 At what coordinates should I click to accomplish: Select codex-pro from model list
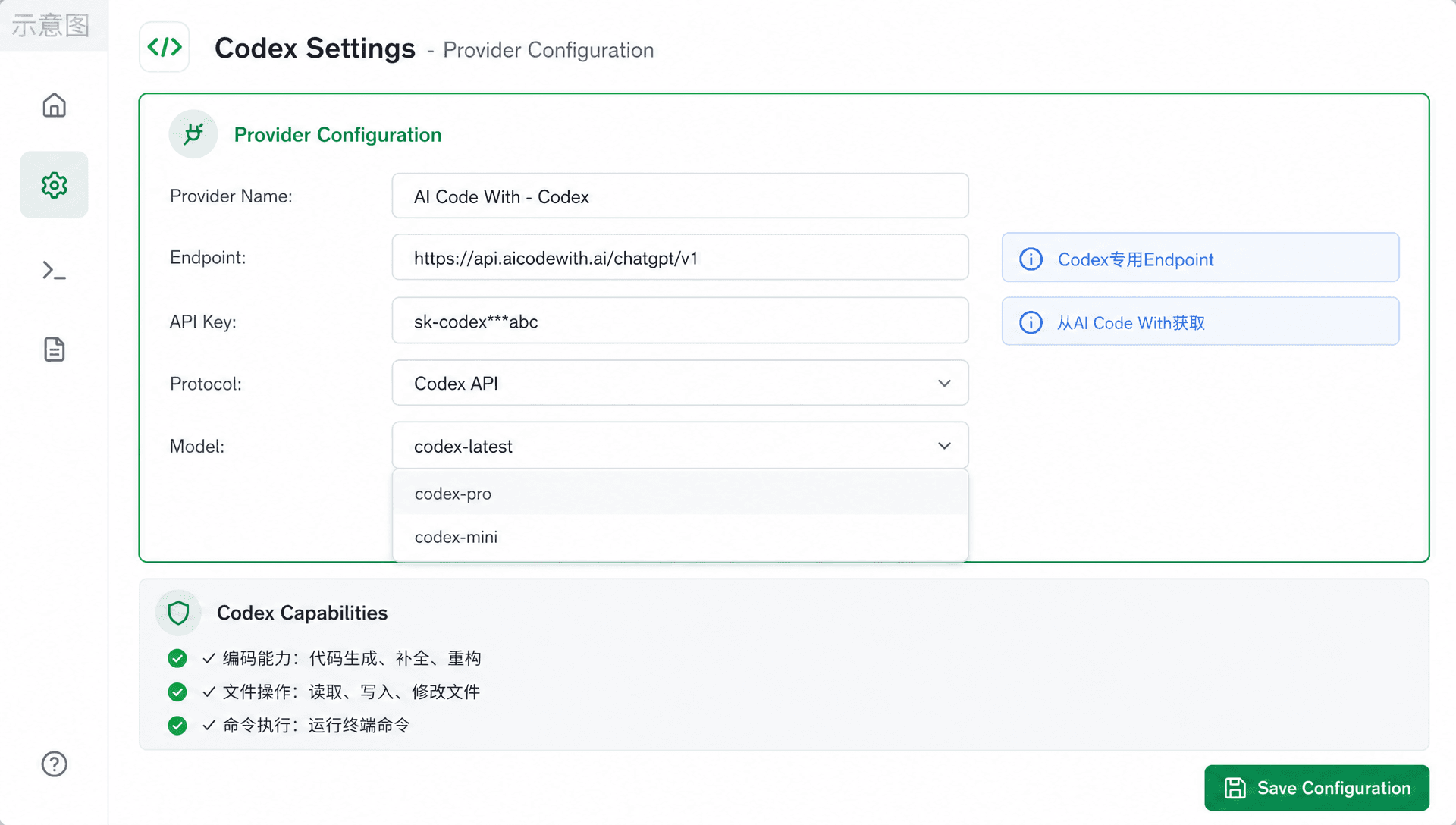tap(680, 494)
